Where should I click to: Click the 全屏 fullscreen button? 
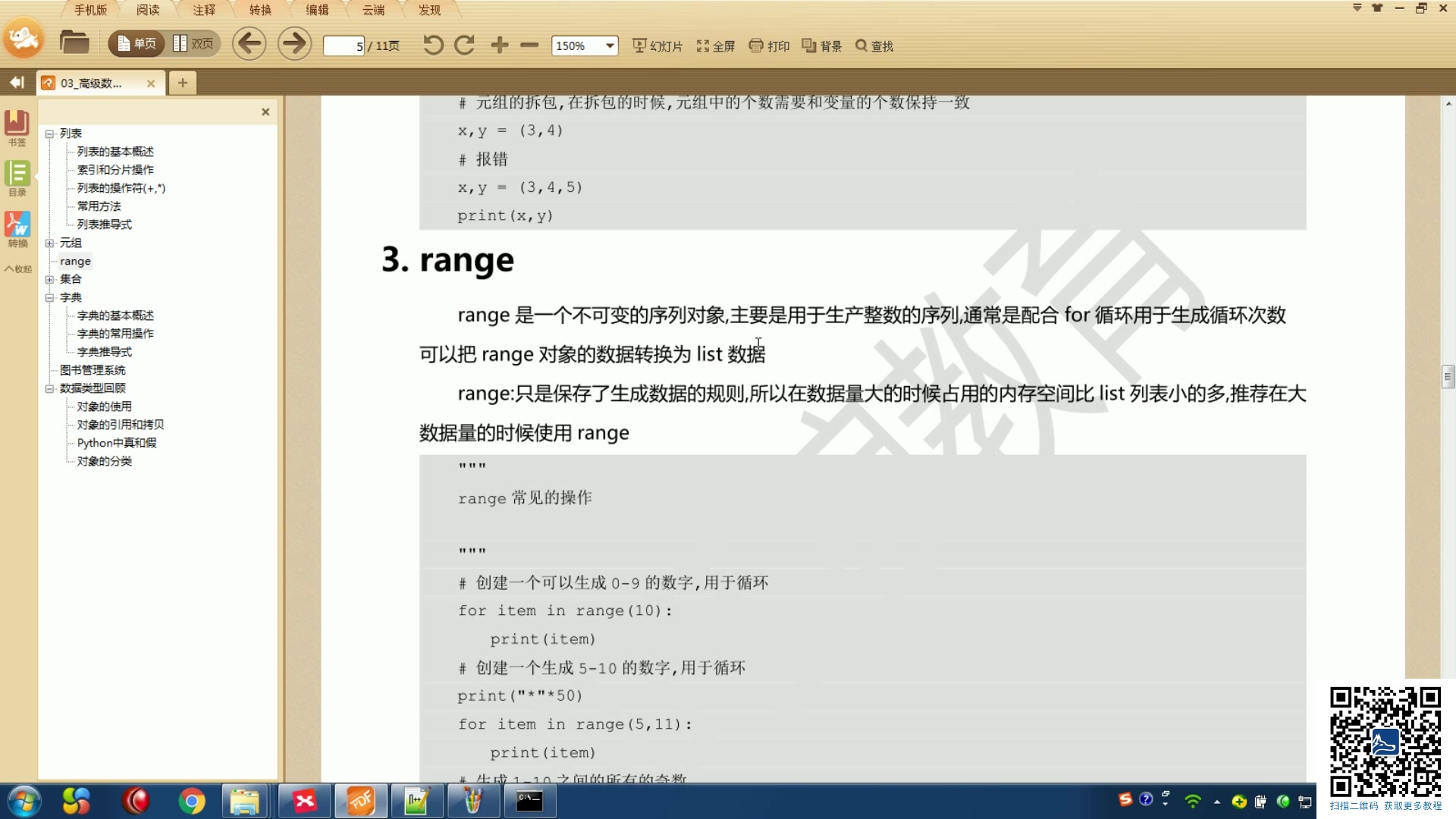click(x=716, y=46)
